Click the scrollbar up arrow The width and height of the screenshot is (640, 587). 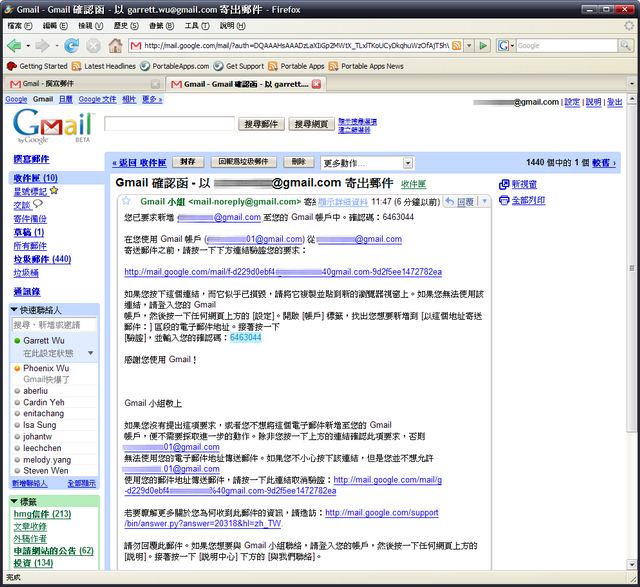pyautogui.click(x=631, y=99)
